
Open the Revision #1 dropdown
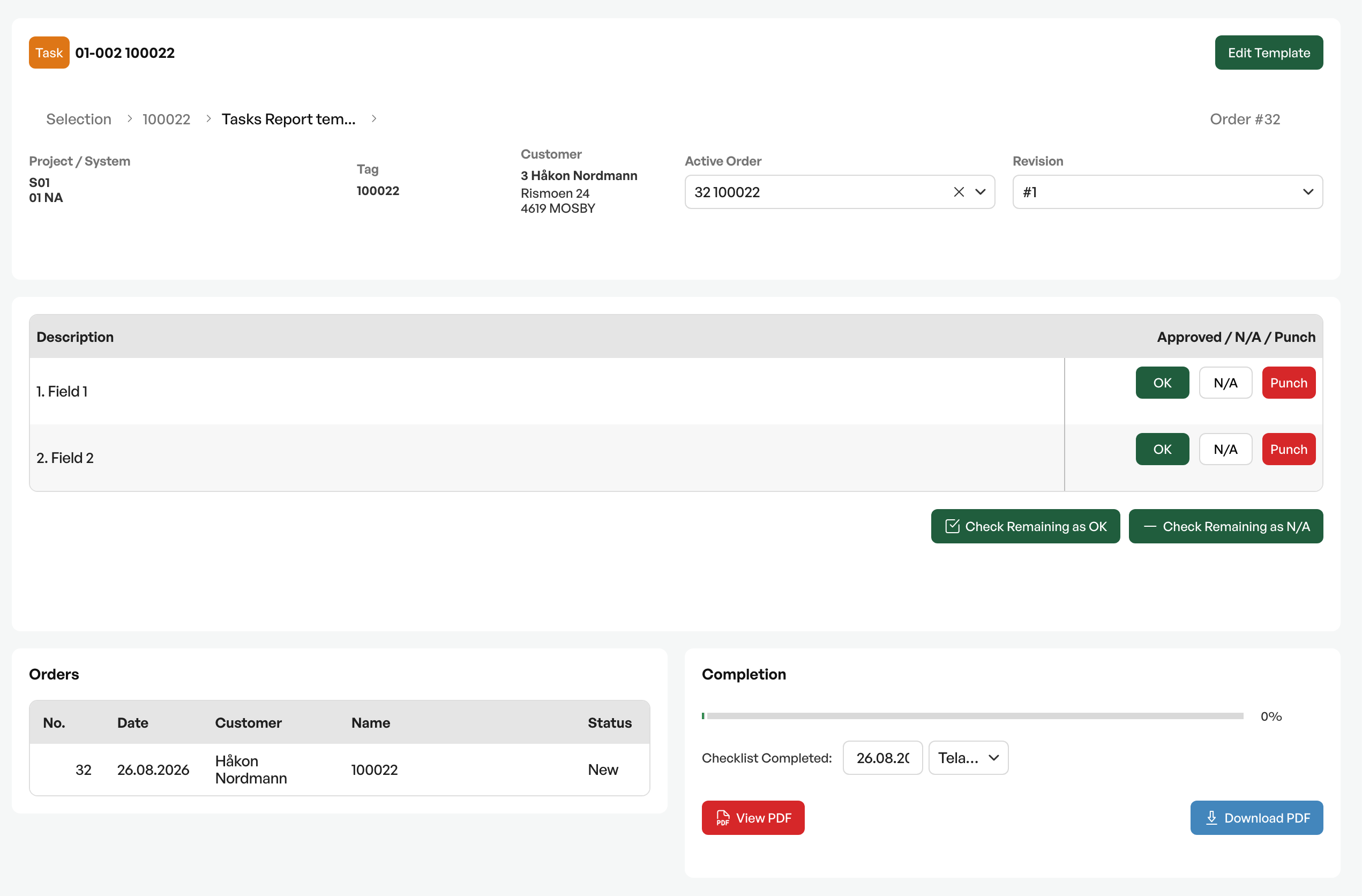pos(1168,192)
